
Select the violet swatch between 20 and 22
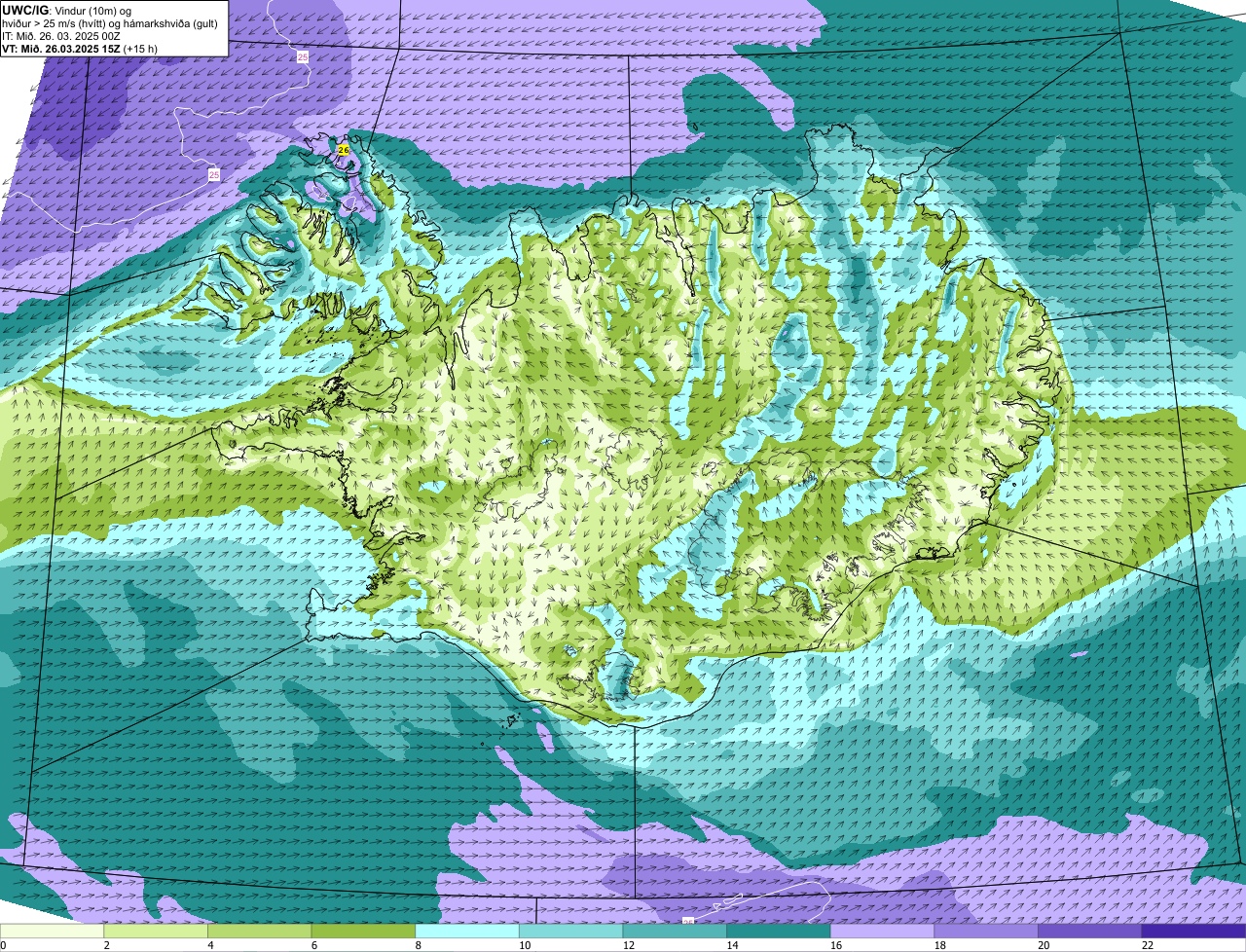click(x=1090, y=931)
